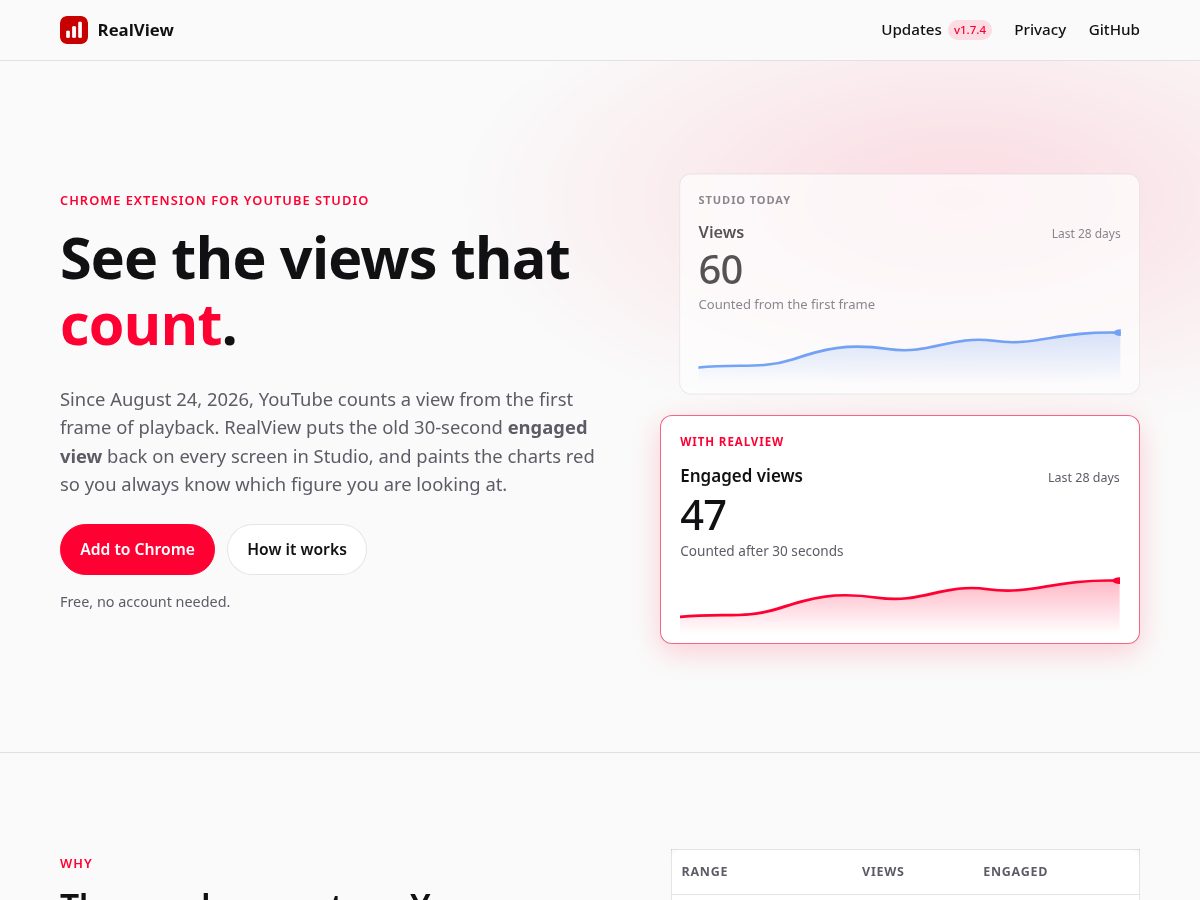Click the engaged views value 47
The height and width of the screenshot is (900, 1200).
pyautogui.click(x=703, y=516)
